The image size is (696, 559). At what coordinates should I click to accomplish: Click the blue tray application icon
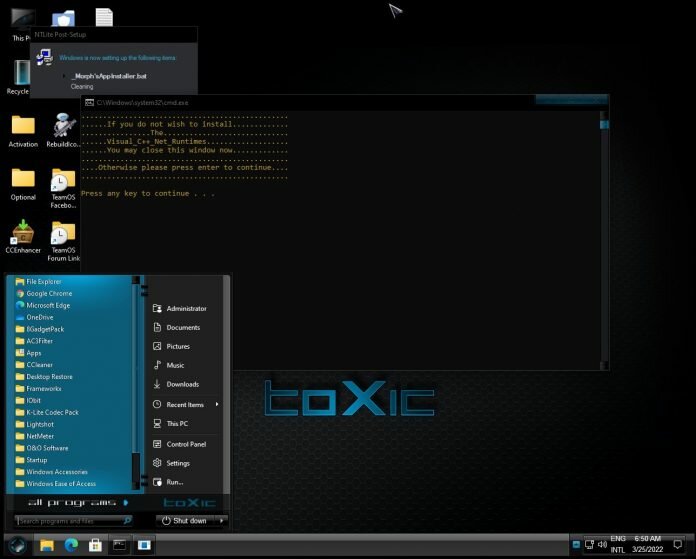tap(576, 544)
